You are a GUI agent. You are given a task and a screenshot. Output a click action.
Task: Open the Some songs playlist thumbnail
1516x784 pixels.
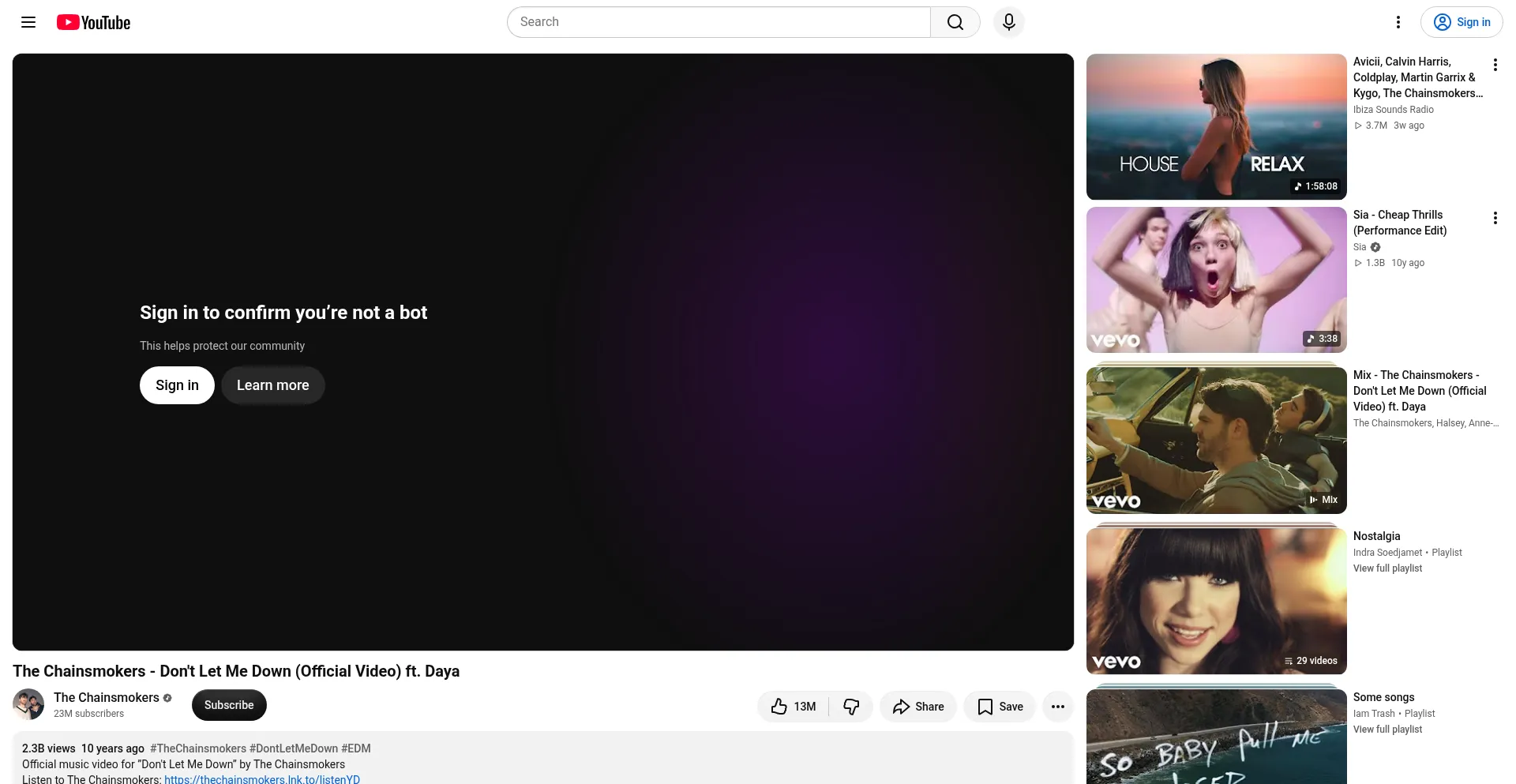pos(1217,737)
